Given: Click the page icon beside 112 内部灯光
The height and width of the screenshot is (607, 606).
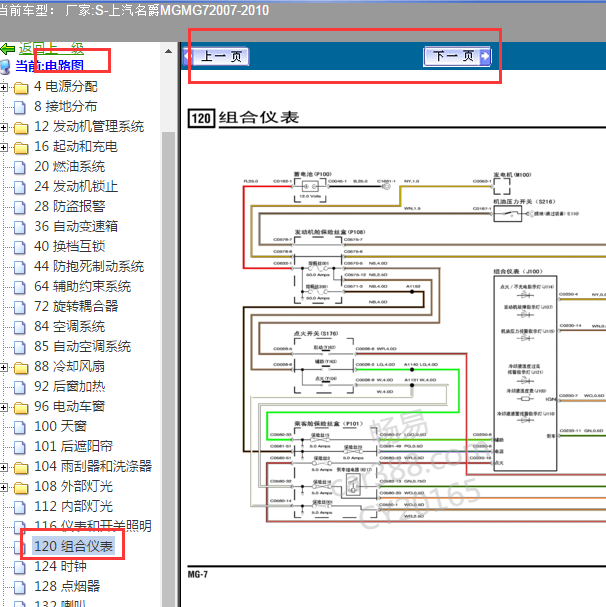Looking at the screenshot, I should 20,507.
